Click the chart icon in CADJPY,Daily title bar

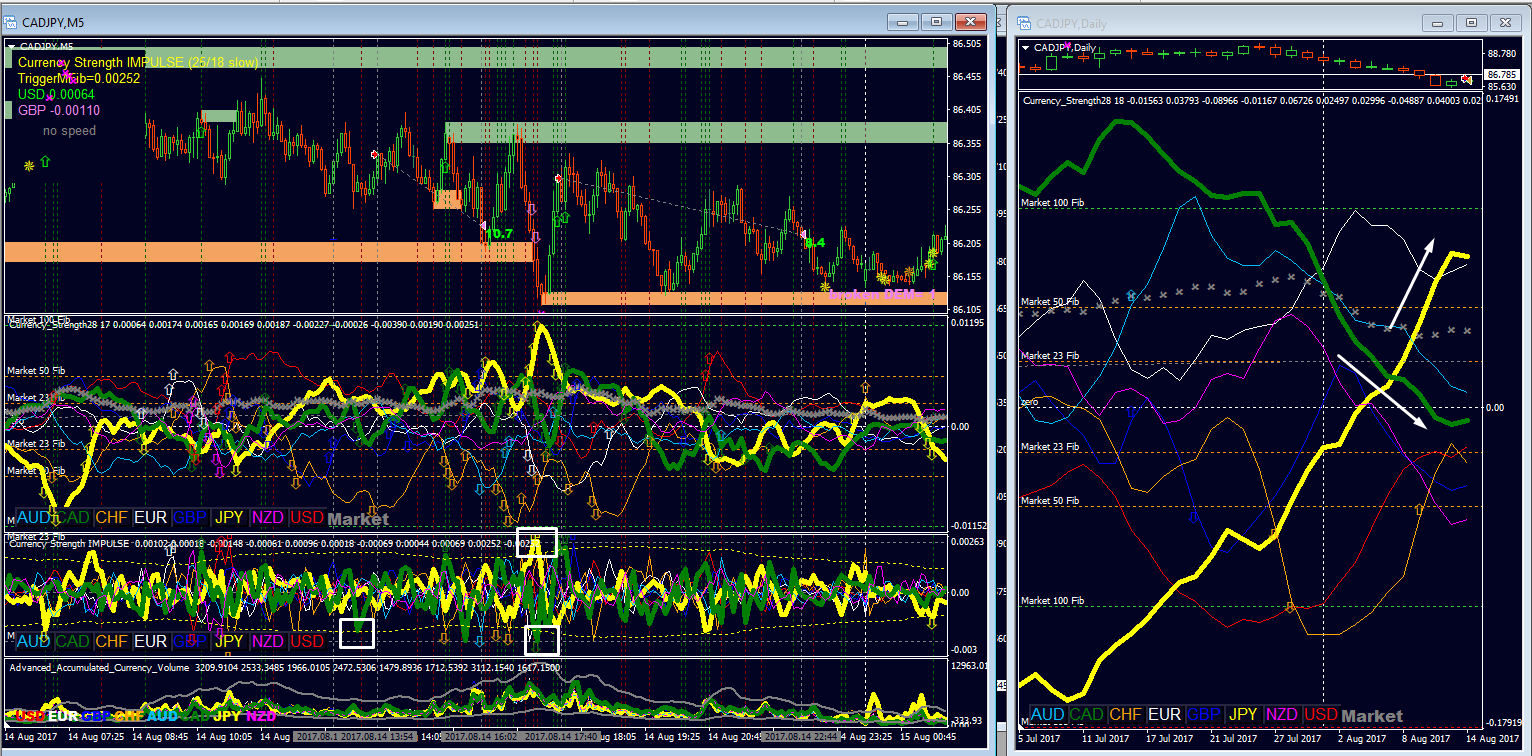tap(1023, 21)
